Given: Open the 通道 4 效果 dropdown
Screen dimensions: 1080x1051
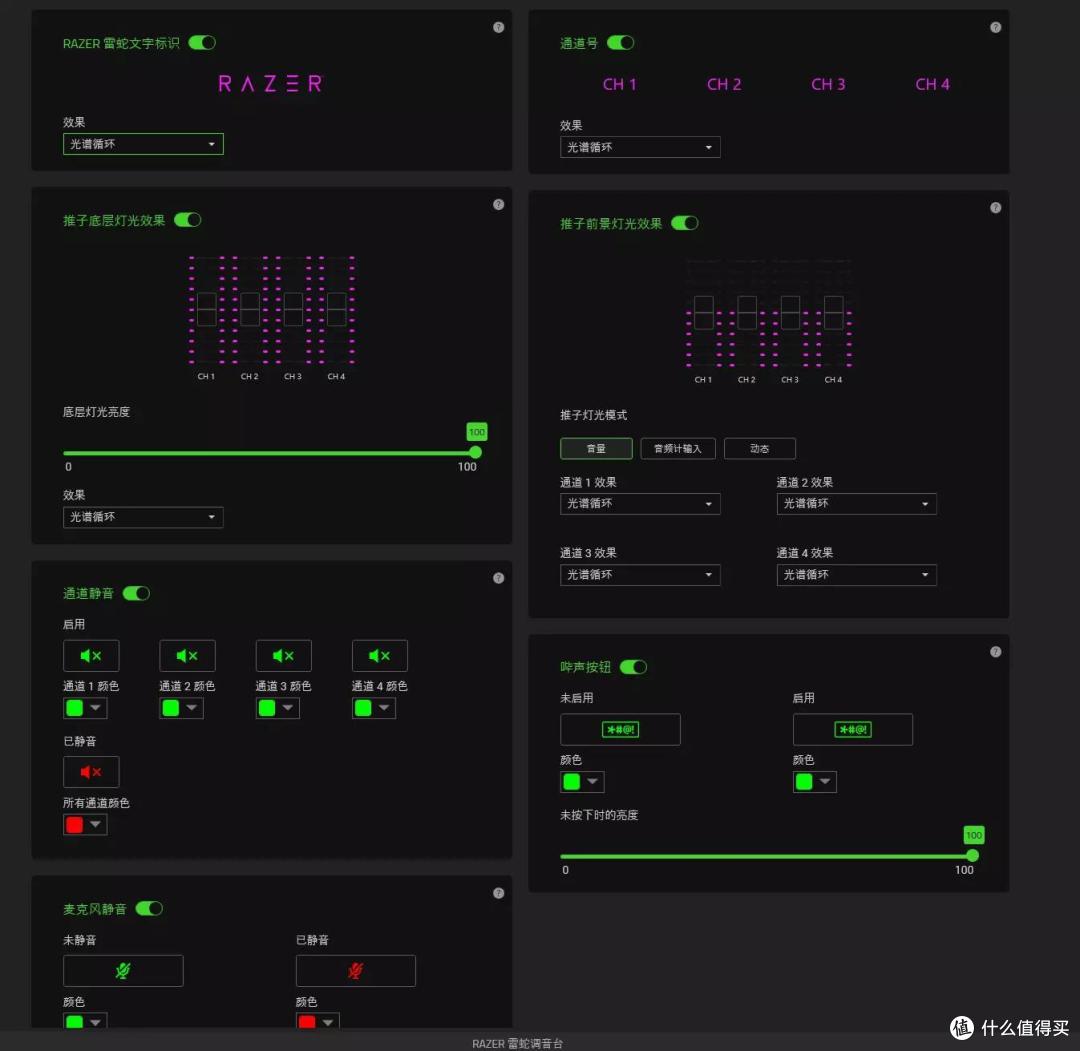Looking at the screenshot, I should click(857, 574).
